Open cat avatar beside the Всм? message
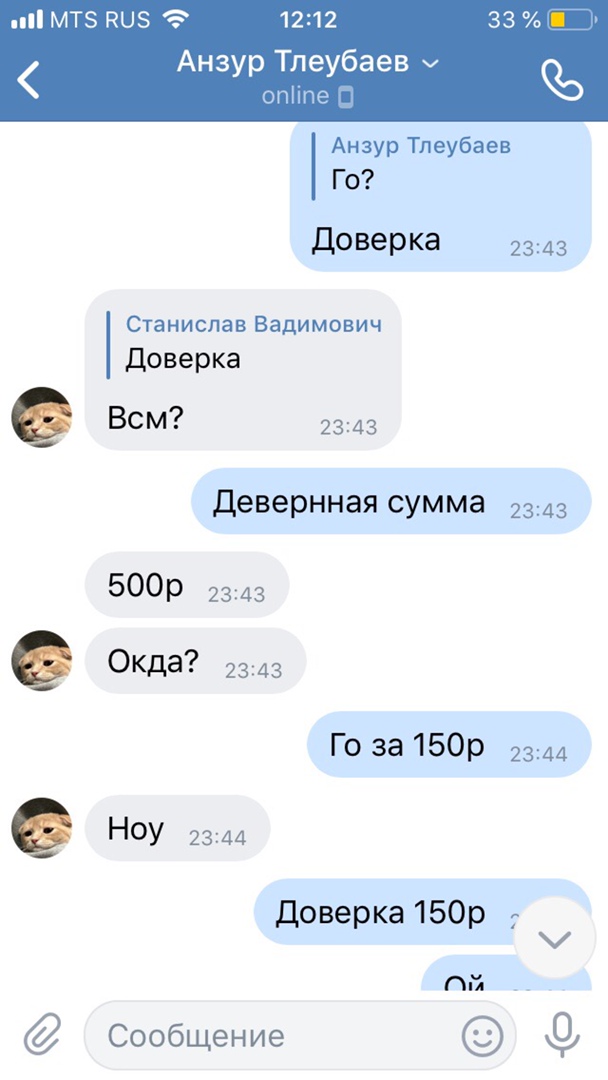The height and width of the screenshot is (1080, 608). point(42,417)
